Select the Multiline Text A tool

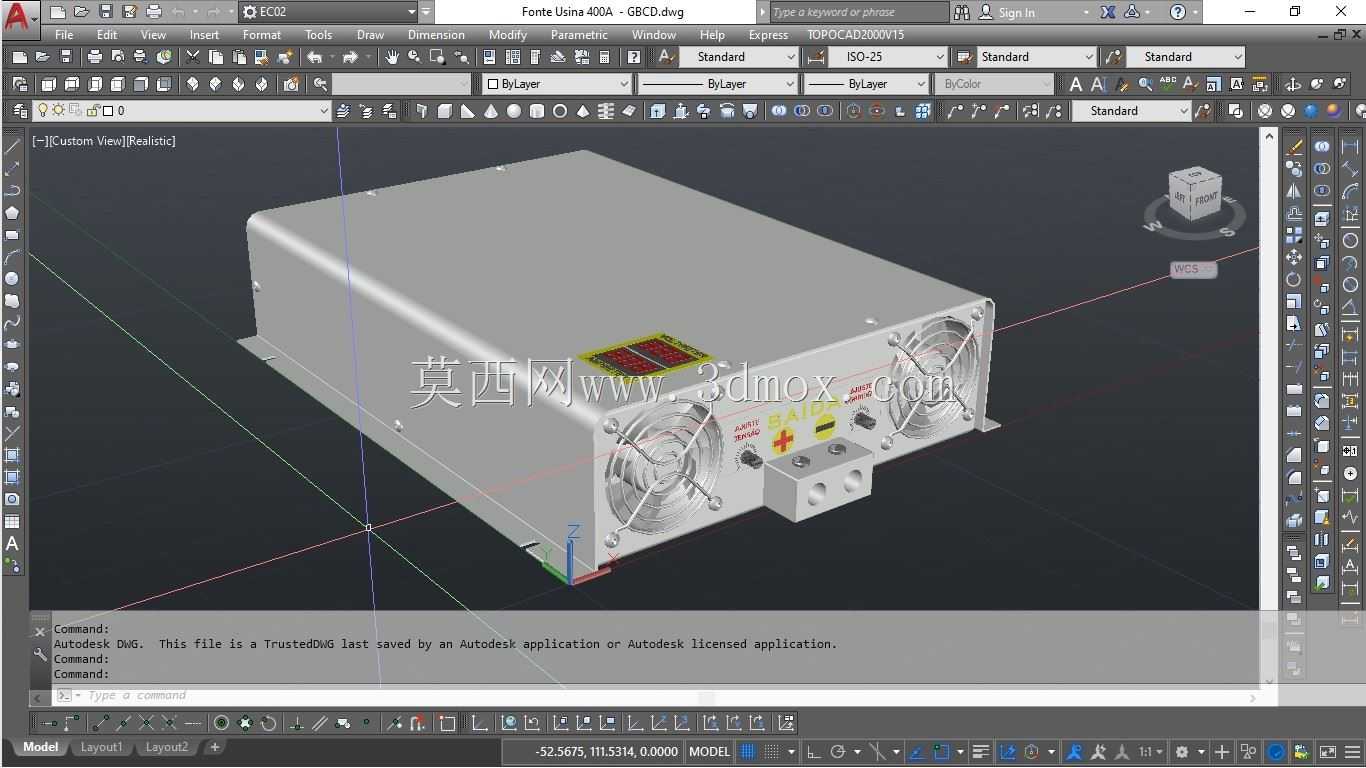[x=12, y=544]
